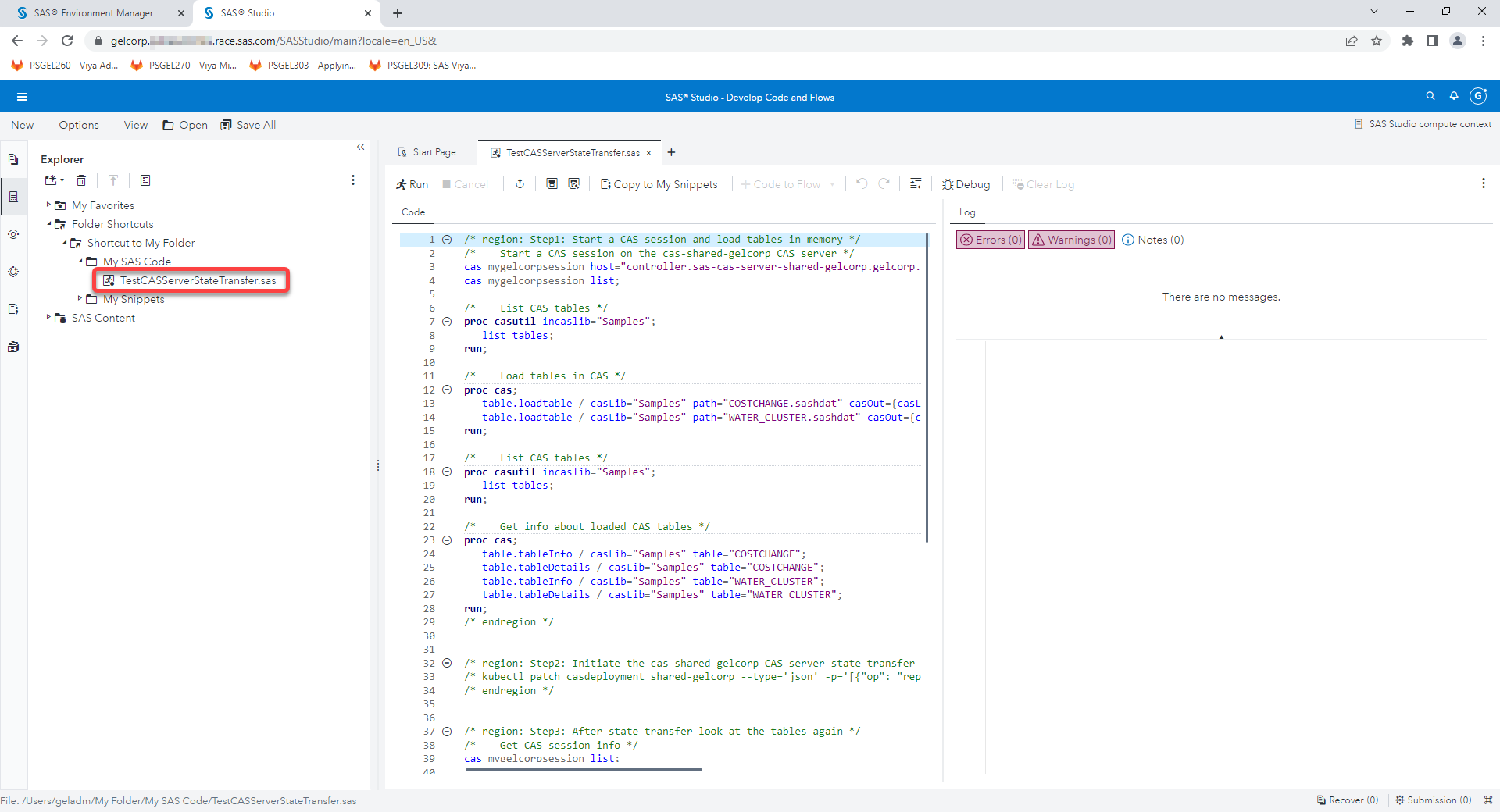Expand the My Favorites tree node
This screenshot has height=812, width=1500.
(48, 205)
